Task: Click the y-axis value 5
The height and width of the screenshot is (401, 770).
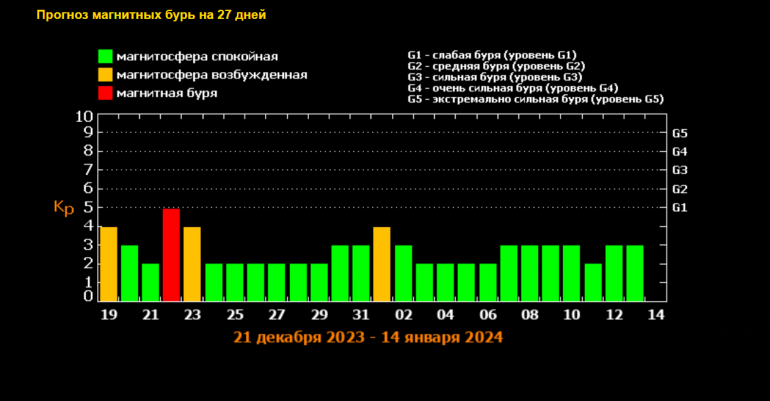Action: click(88, 207)
